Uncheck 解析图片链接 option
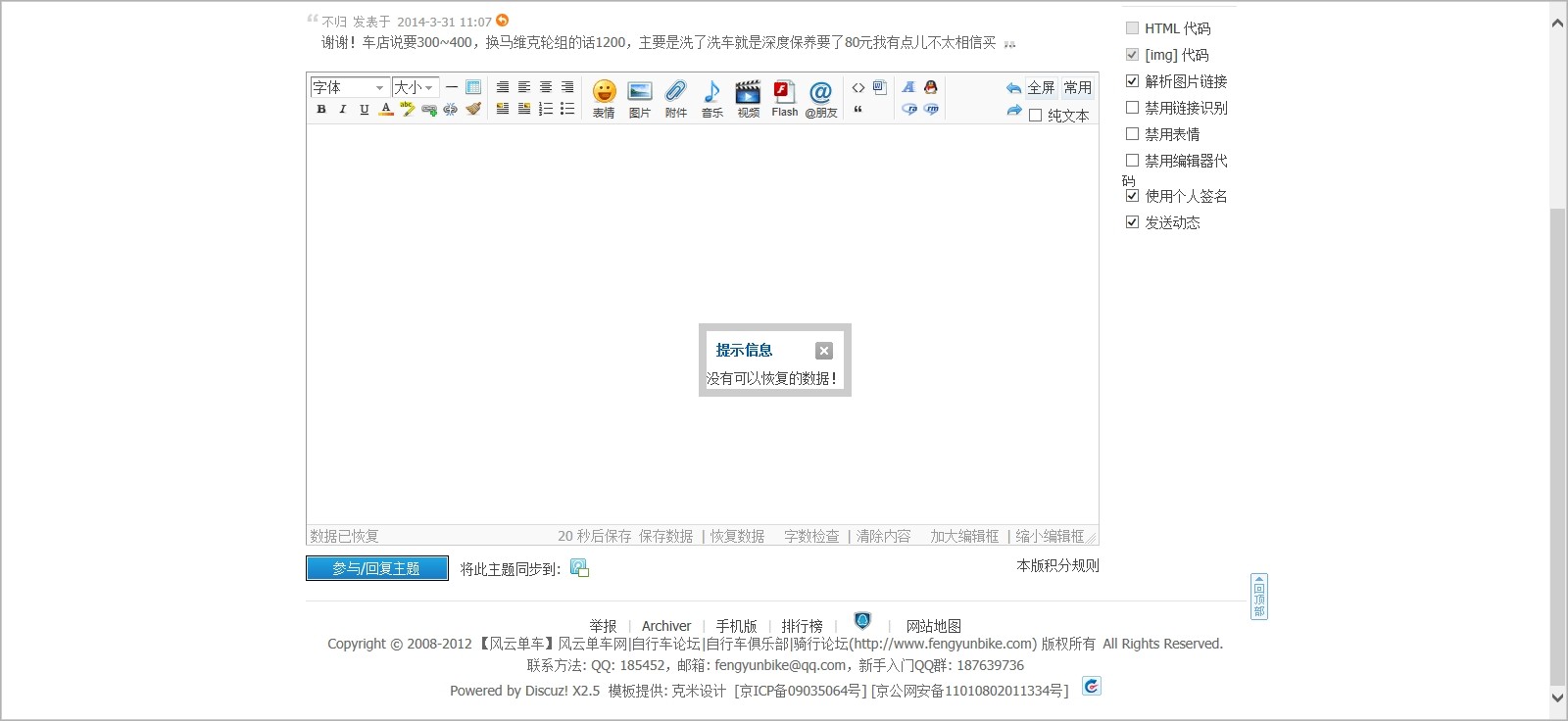 pos(1132,81)
